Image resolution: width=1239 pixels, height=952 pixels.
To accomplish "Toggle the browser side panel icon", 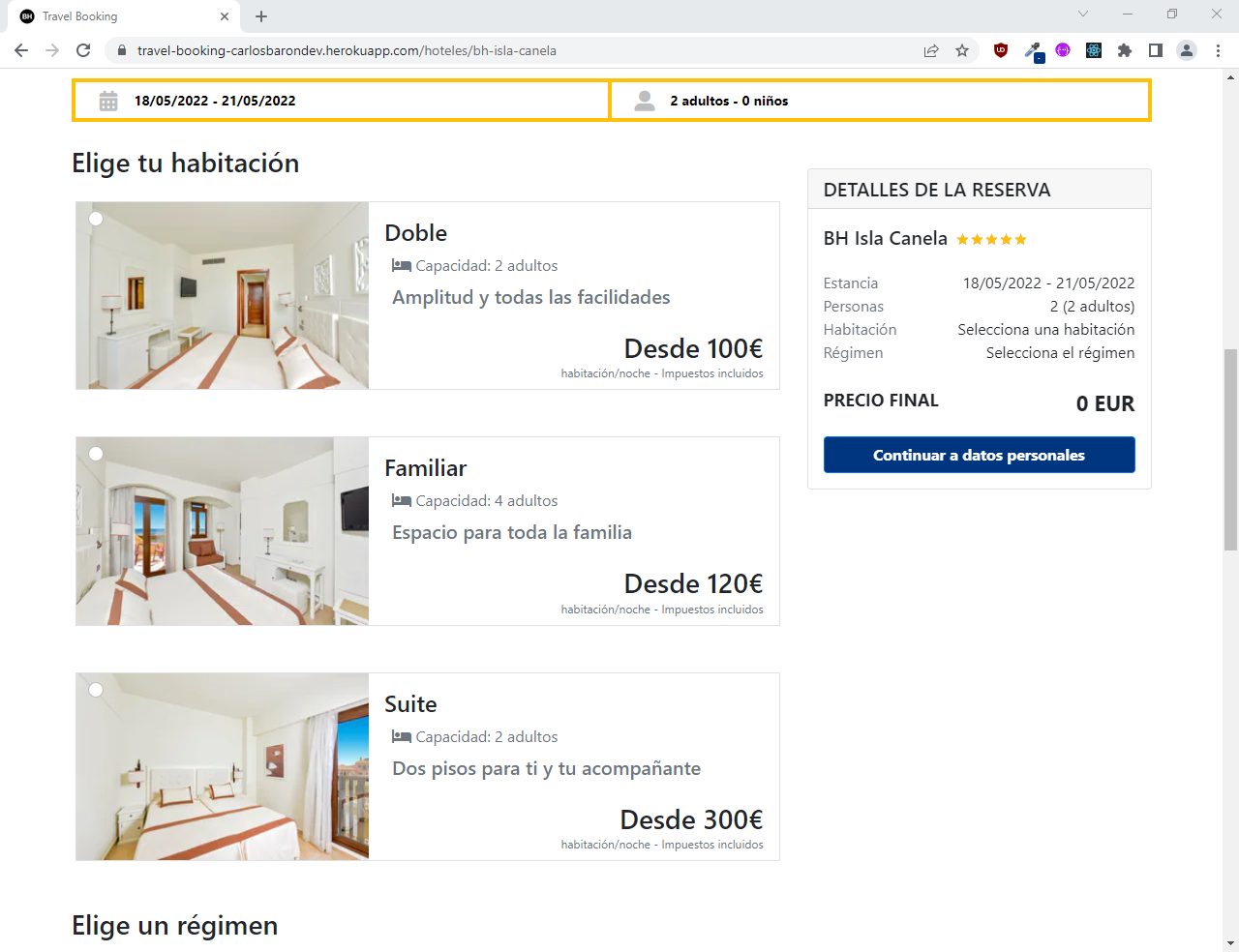I will click(1156, 50).
